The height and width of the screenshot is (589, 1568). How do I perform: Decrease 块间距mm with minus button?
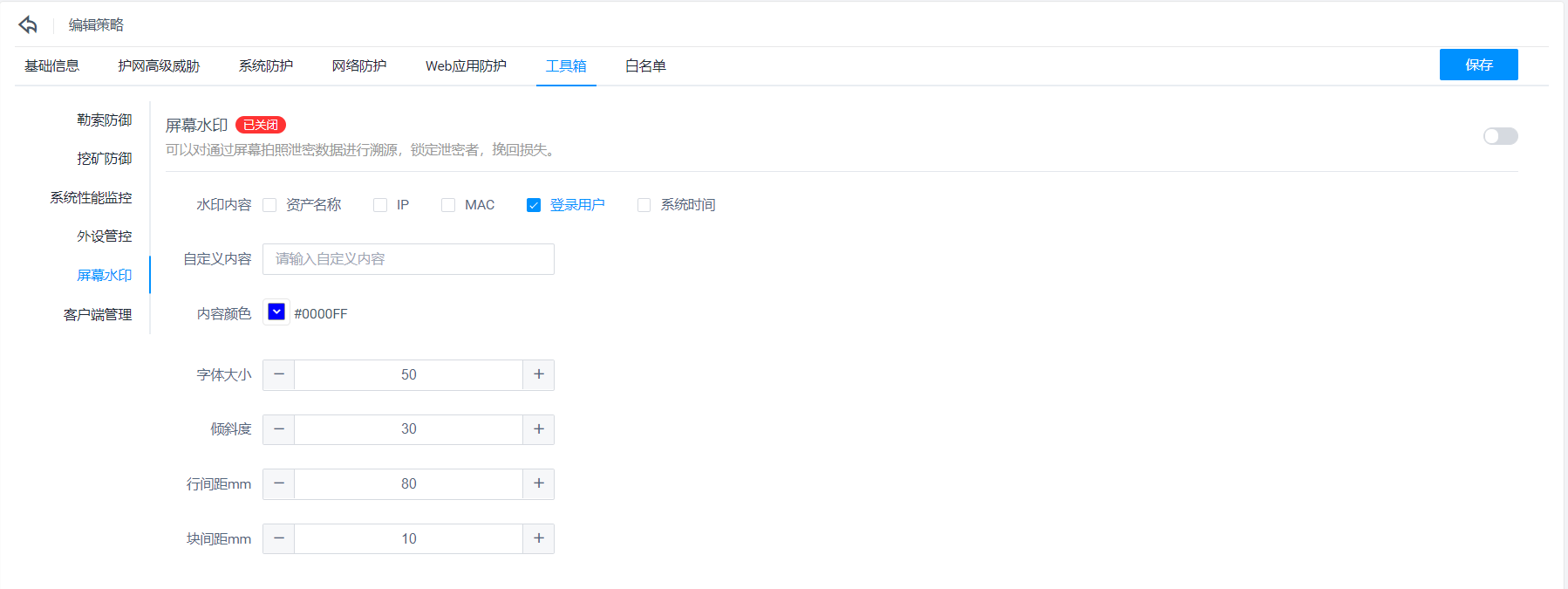pos(279,538)
